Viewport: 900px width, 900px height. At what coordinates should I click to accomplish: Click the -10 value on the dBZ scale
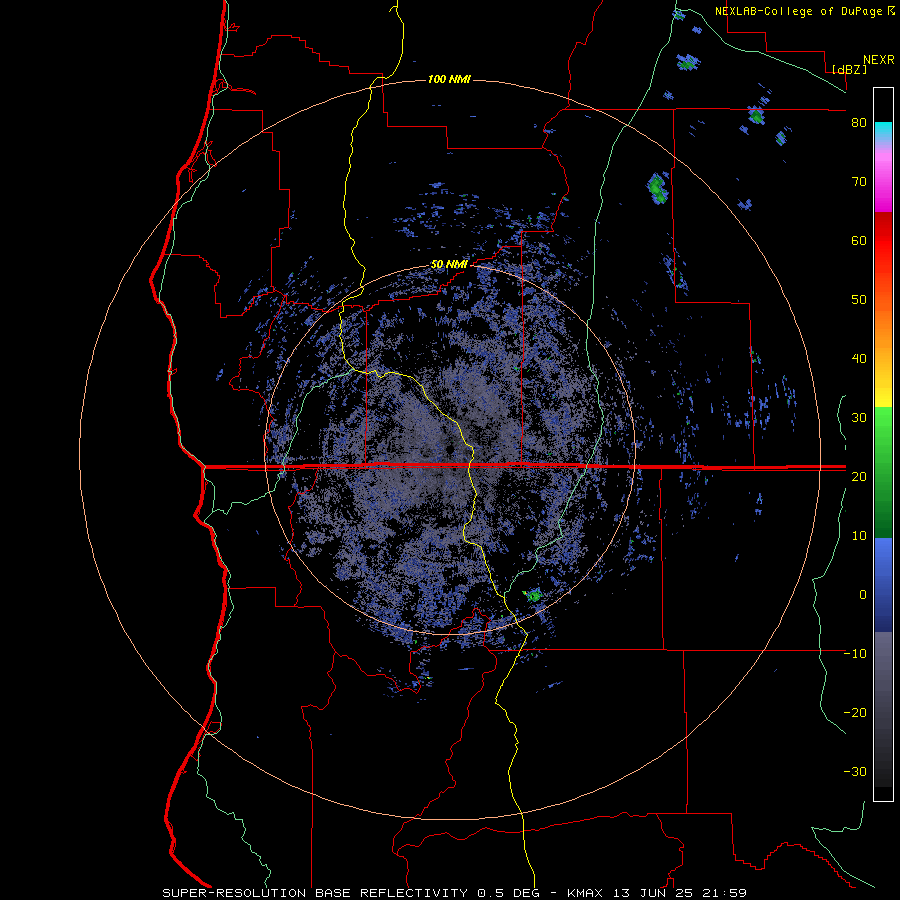855,653
